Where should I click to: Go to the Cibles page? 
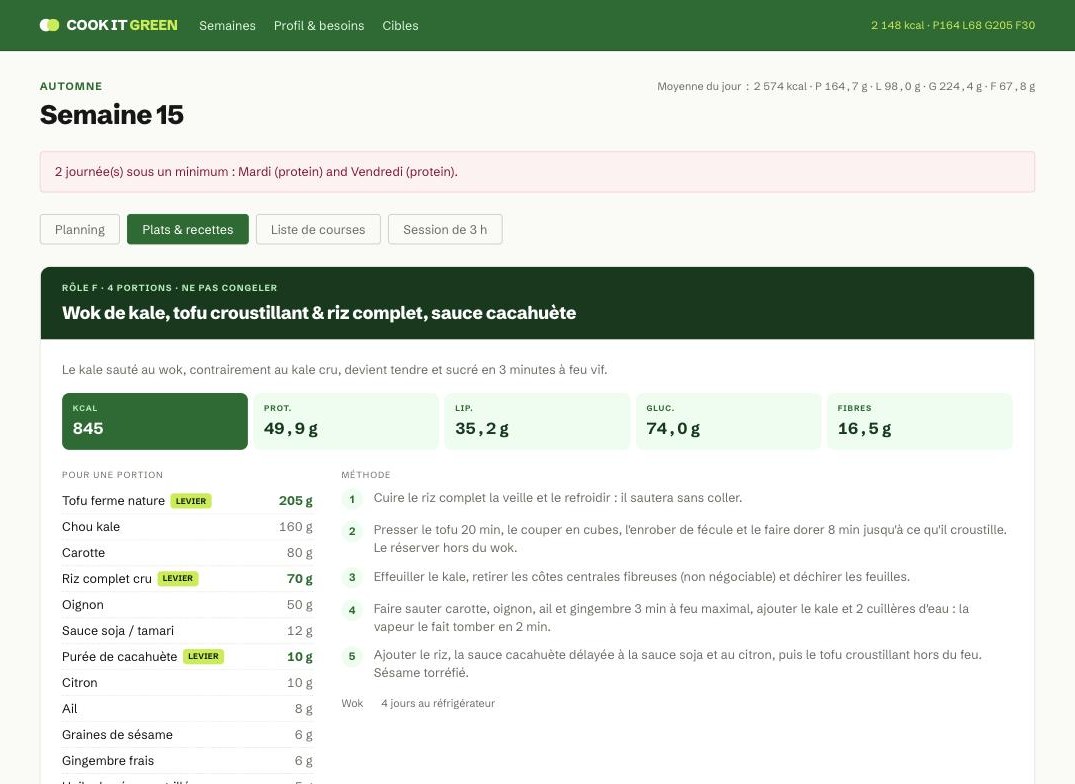(400, 25)
